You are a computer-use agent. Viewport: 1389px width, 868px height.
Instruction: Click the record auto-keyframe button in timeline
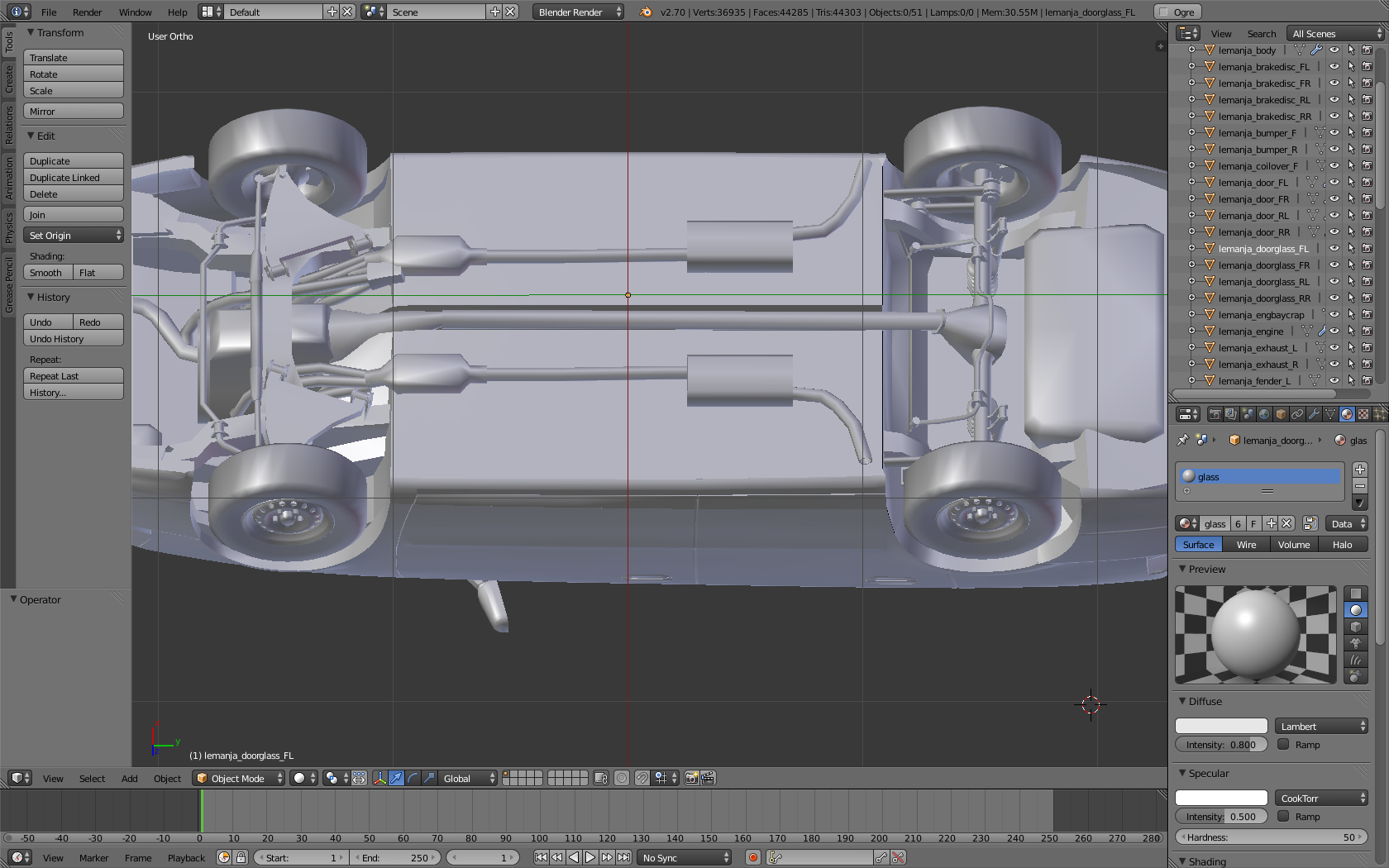(x=752, y=857)
